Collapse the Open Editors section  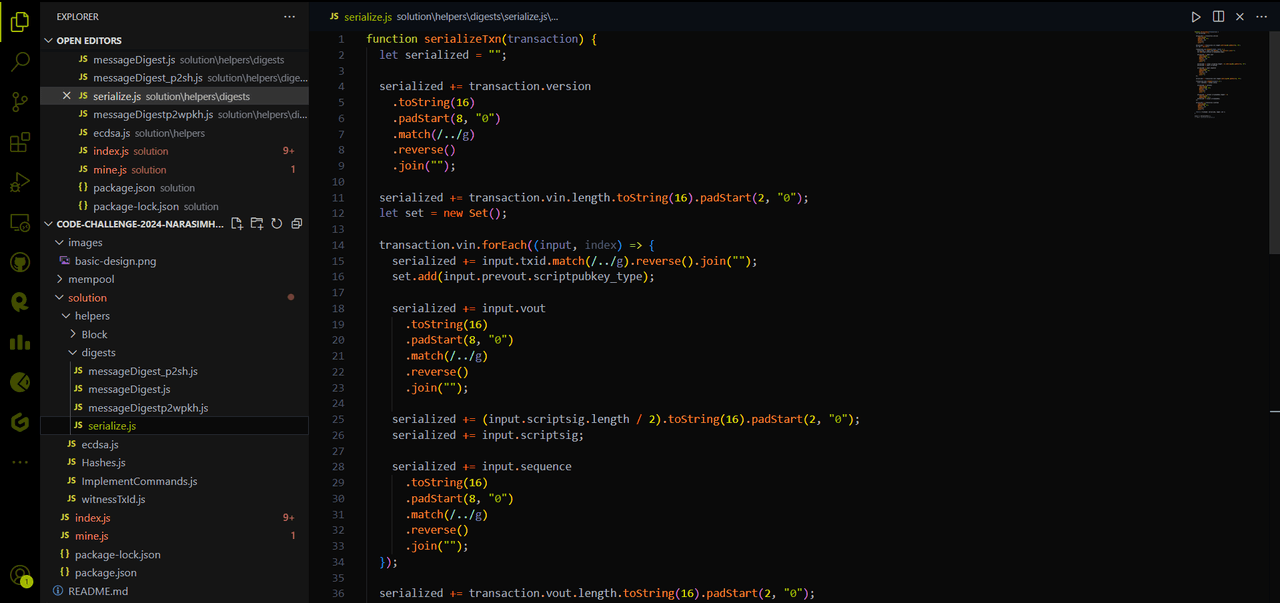(x=49, y=41)
